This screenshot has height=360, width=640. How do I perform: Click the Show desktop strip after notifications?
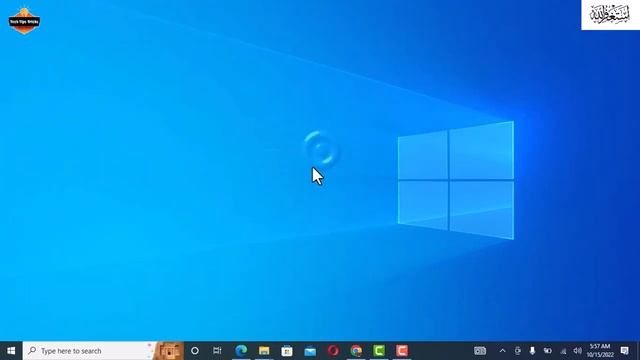[x=638, y=351]
